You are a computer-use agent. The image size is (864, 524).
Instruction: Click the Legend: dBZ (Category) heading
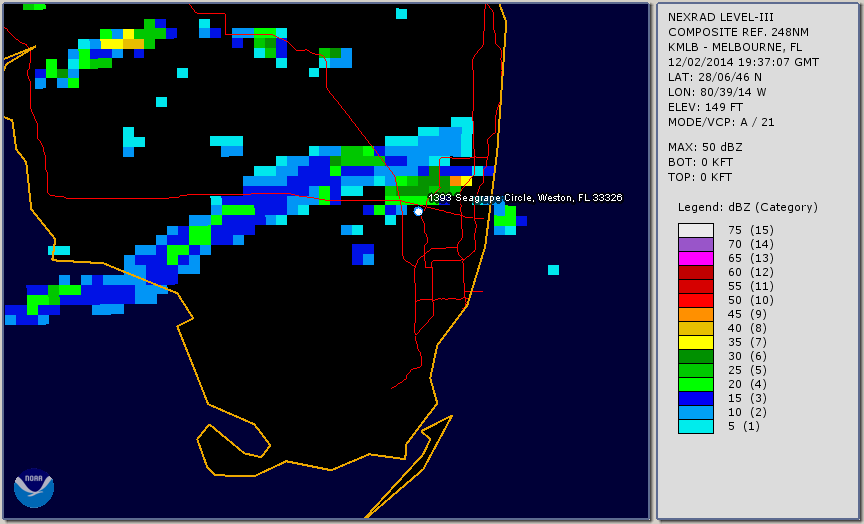(x=748, y=207)
